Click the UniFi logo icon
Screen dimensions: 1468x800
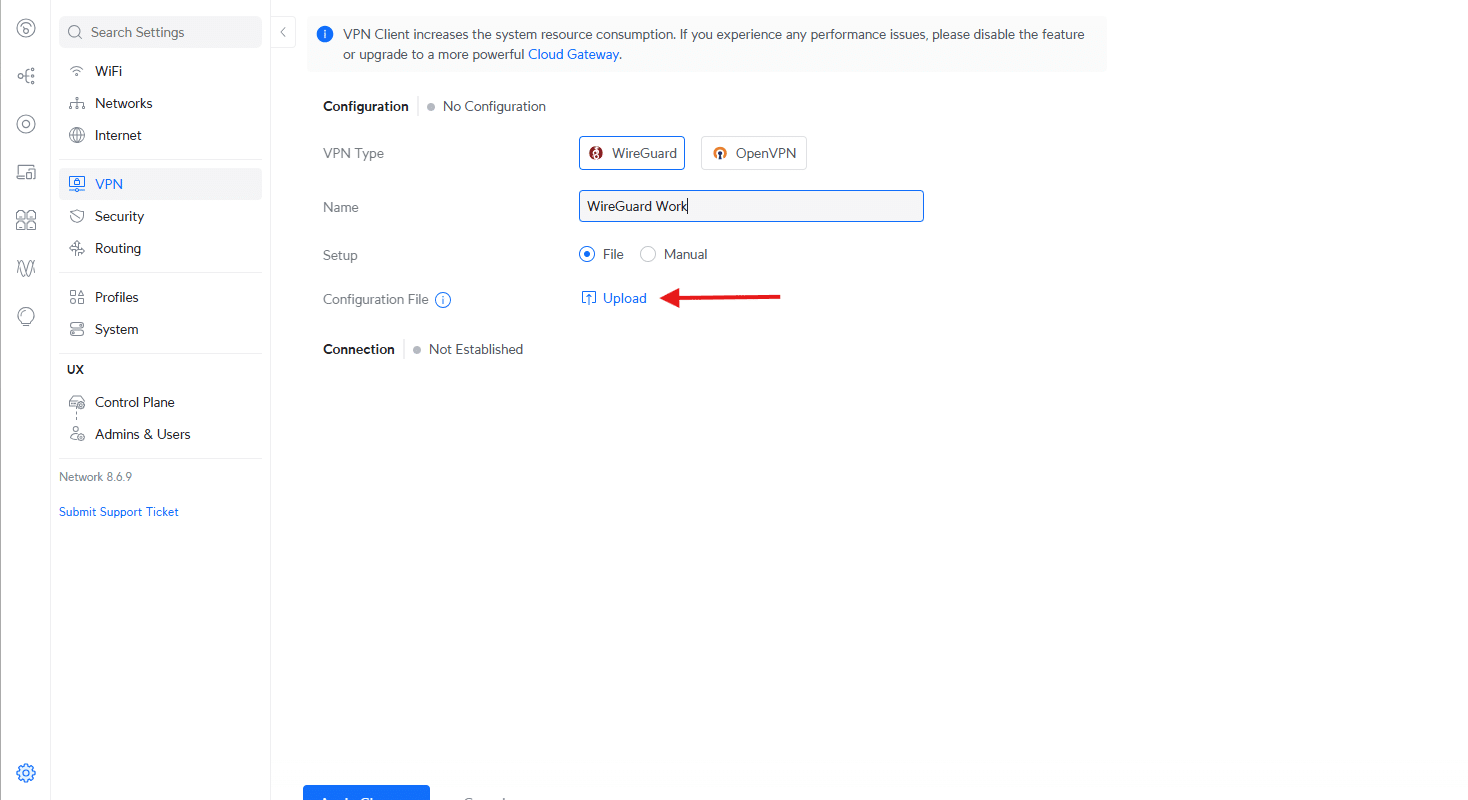pos(26,28)
